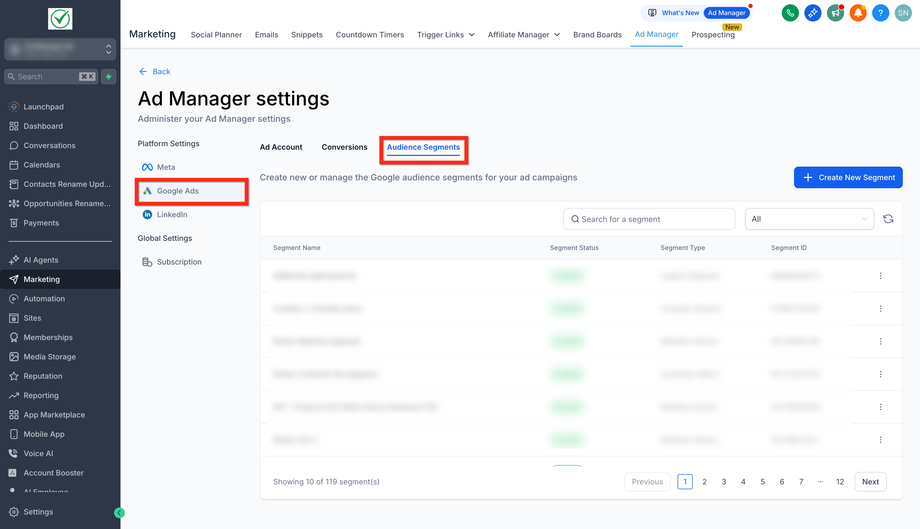The width and height of the screenshot is (920, 529).
Task: Click the megaphone announcements icon
Action: pos(835,13)
